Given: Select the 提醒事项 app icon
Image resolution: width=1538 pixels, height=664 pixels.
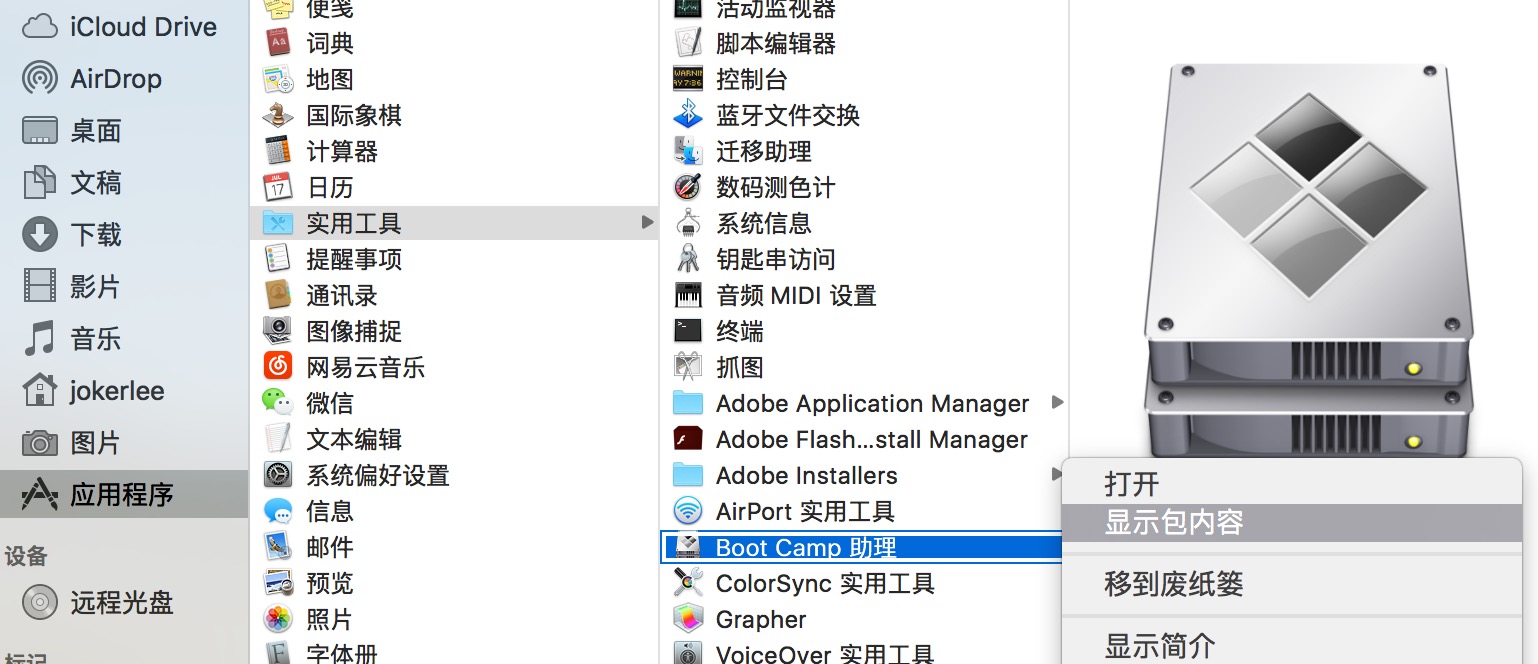Looking at the screenshot, I should [x=277, y=259].
